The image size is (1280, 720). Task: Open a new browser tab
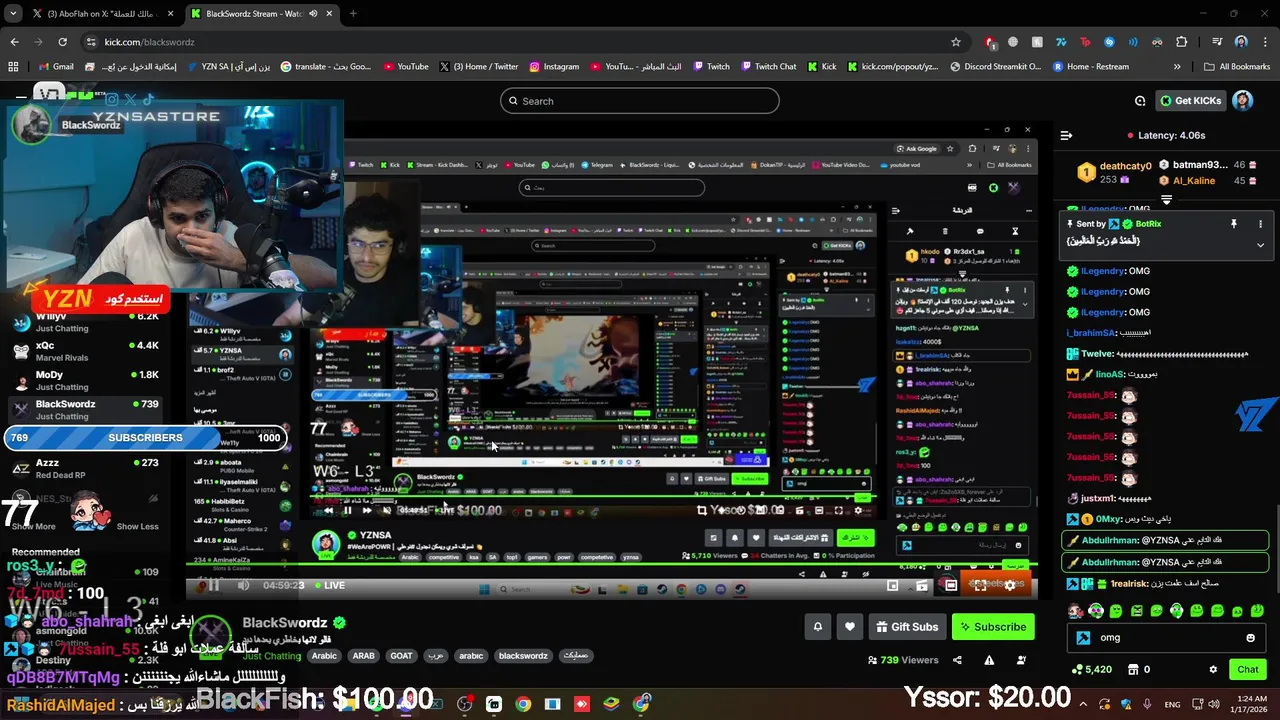353,14
